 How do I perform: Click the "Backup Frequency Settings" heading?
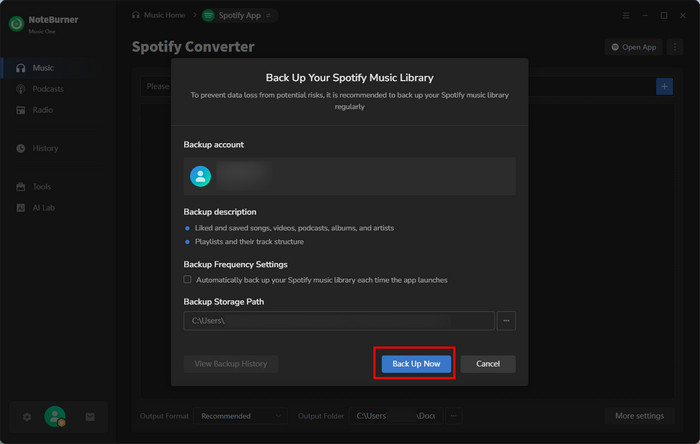tap(235, 264)
